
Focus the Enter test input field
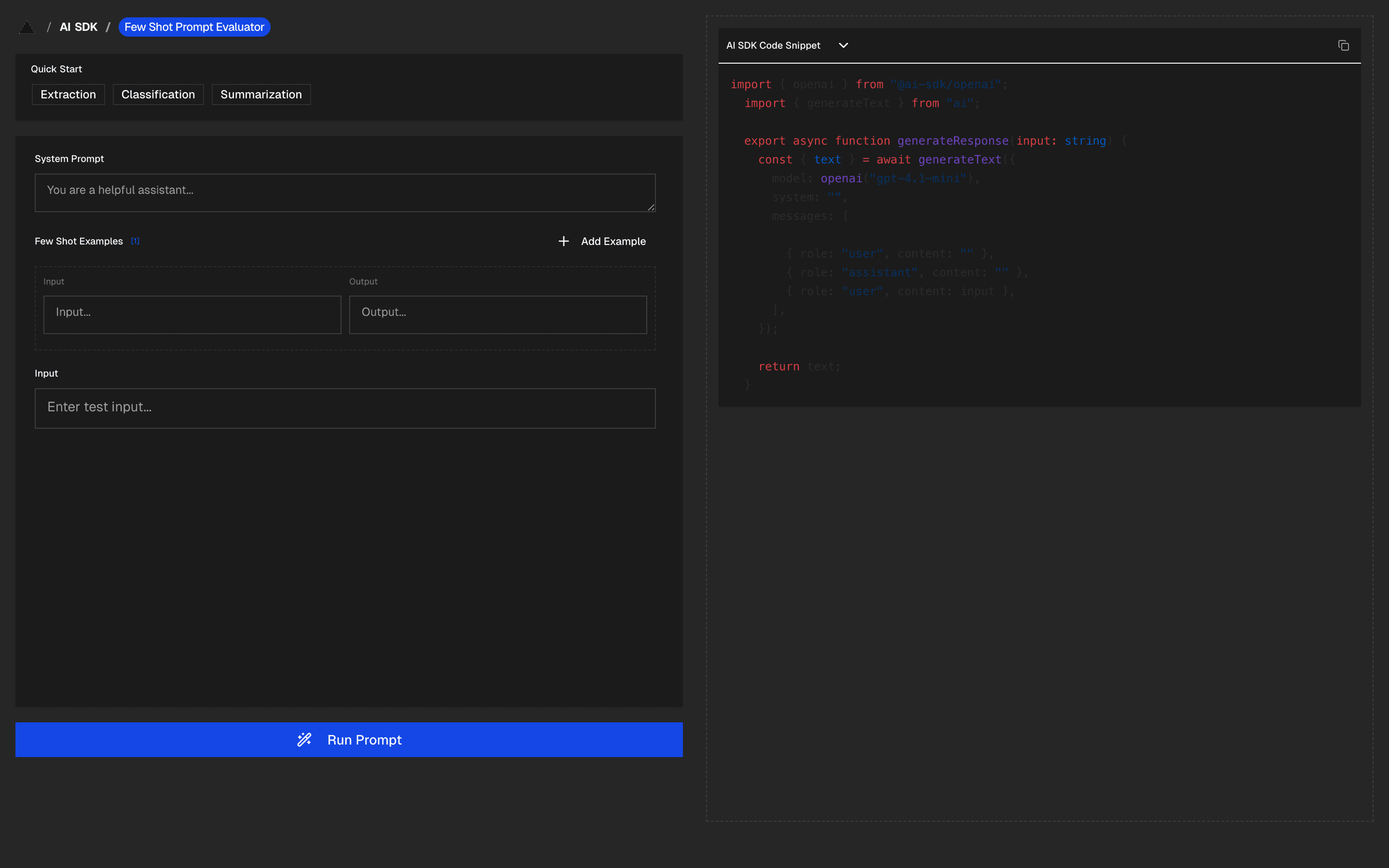click(x=344, y=408)
